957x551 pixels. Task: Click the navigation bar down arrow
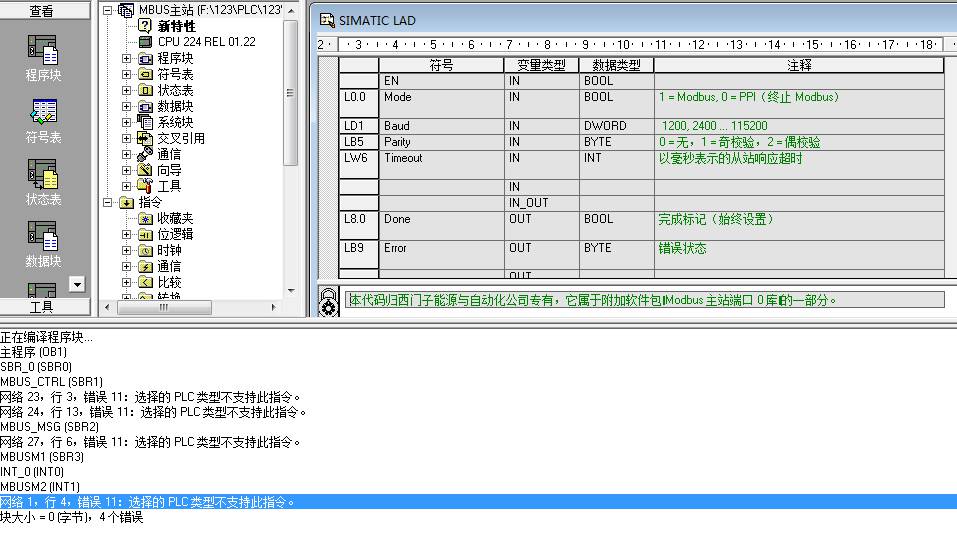coord(77,284)
